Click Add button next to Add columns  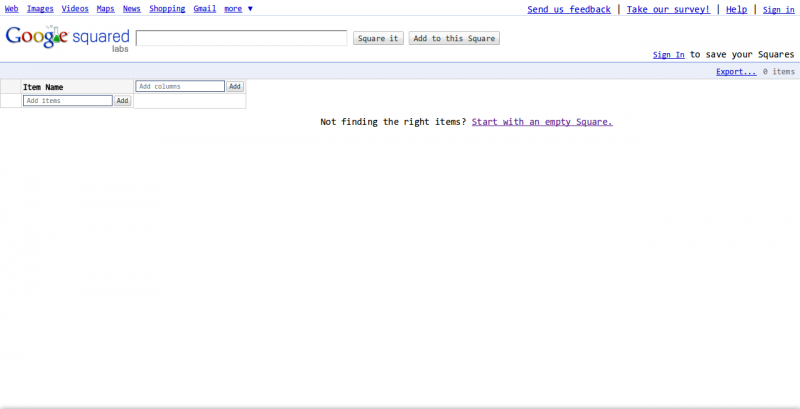tap(235, 86)
